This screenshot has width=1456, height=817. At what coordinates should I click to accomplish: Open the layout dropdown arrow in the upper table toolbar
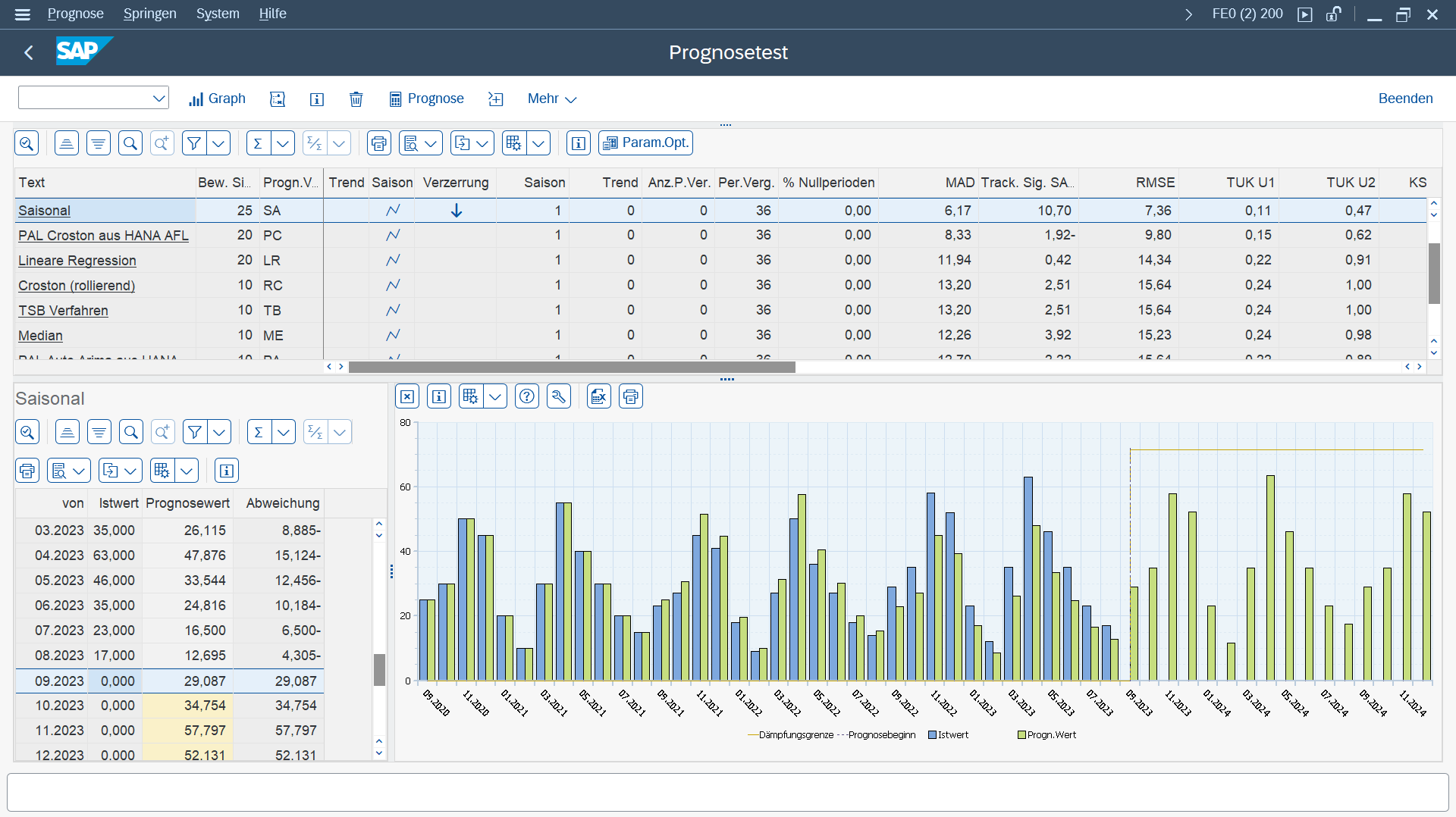(538, 142)
